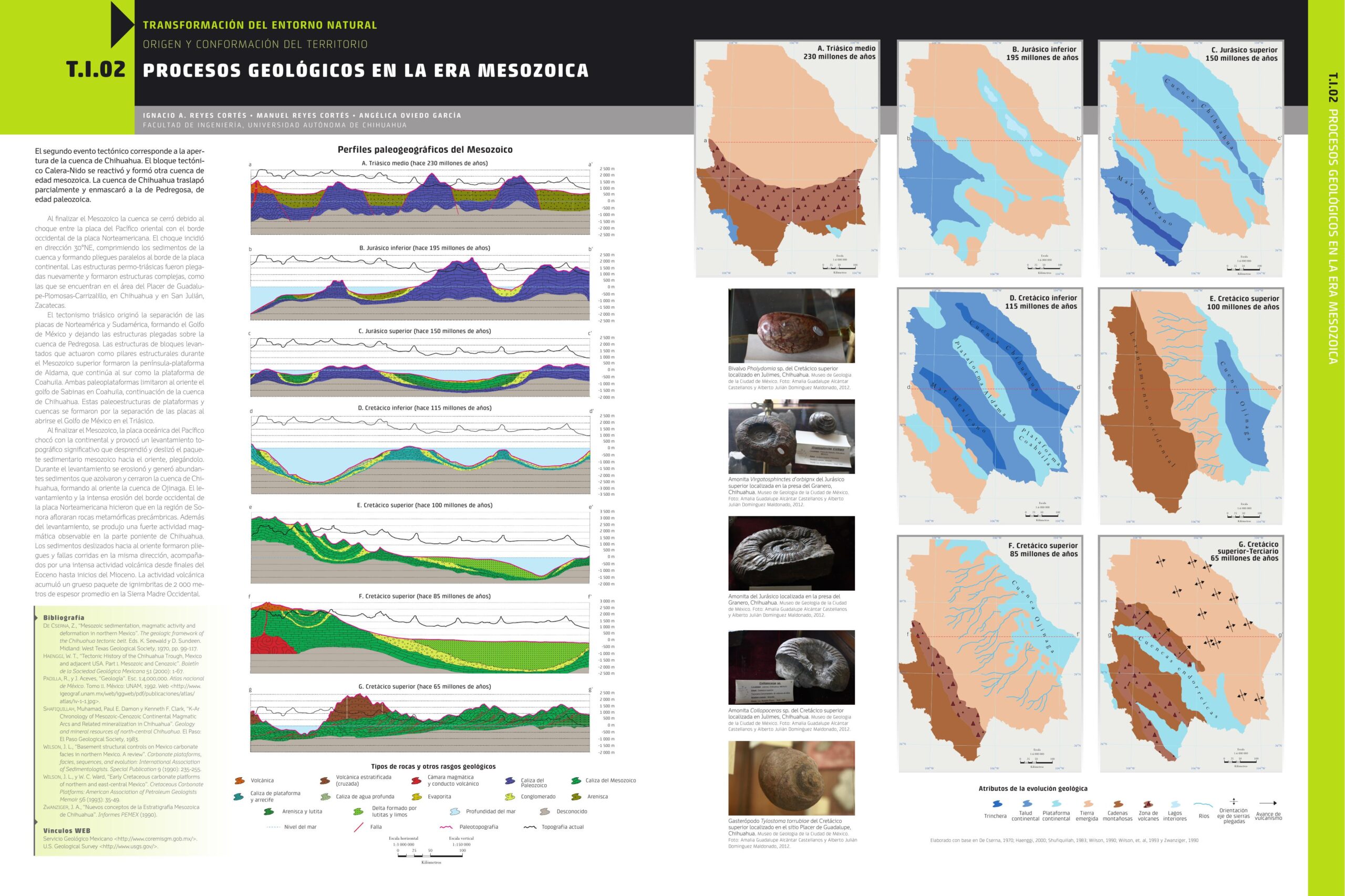This screenshot has height=896, width=1345.
Task: Open map G. Cretácico superior-Terciario 65 millones
Action: click(1191, 654)
